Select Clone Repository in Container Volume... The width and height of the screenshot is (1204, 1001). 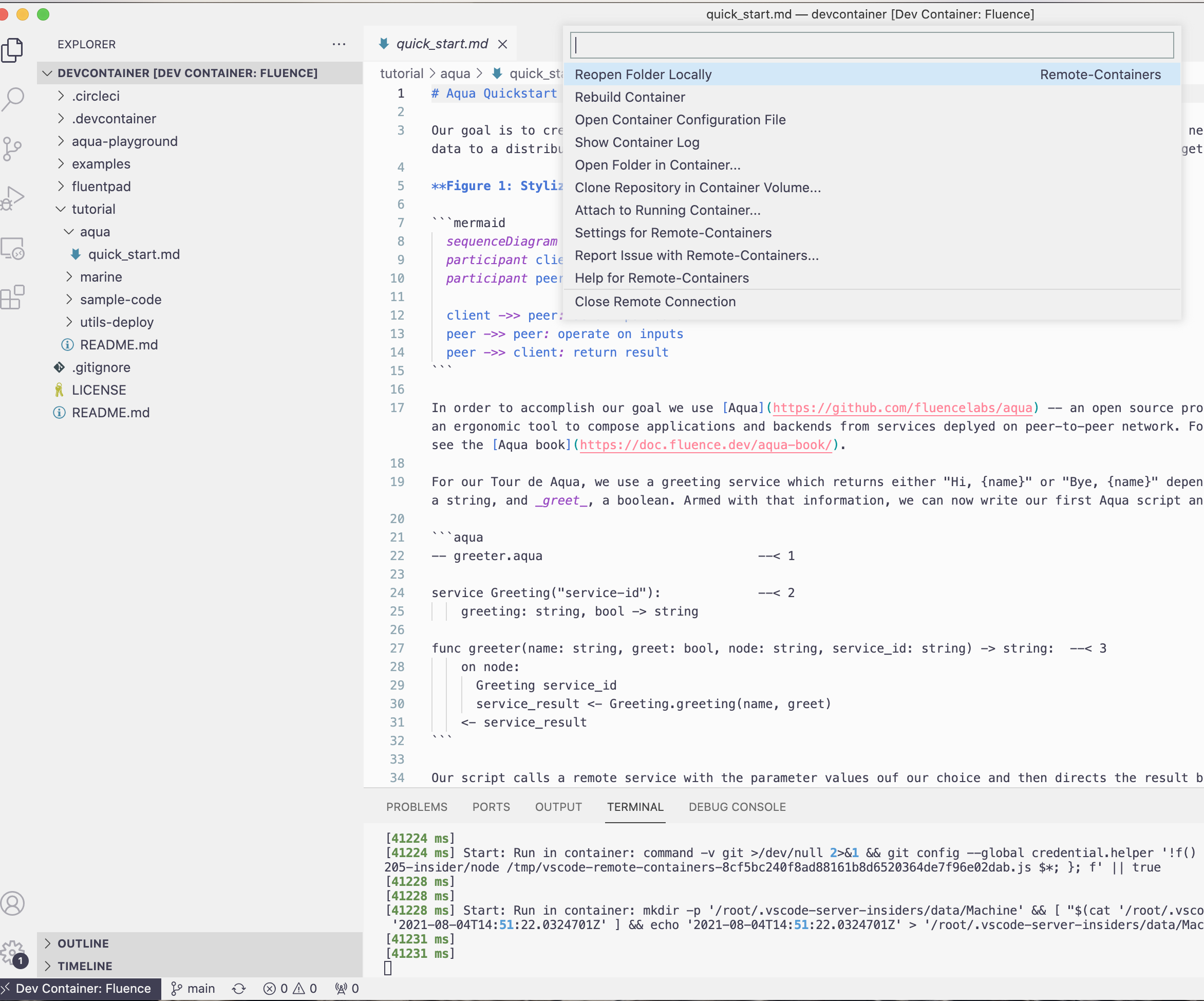tap(872, 188)
